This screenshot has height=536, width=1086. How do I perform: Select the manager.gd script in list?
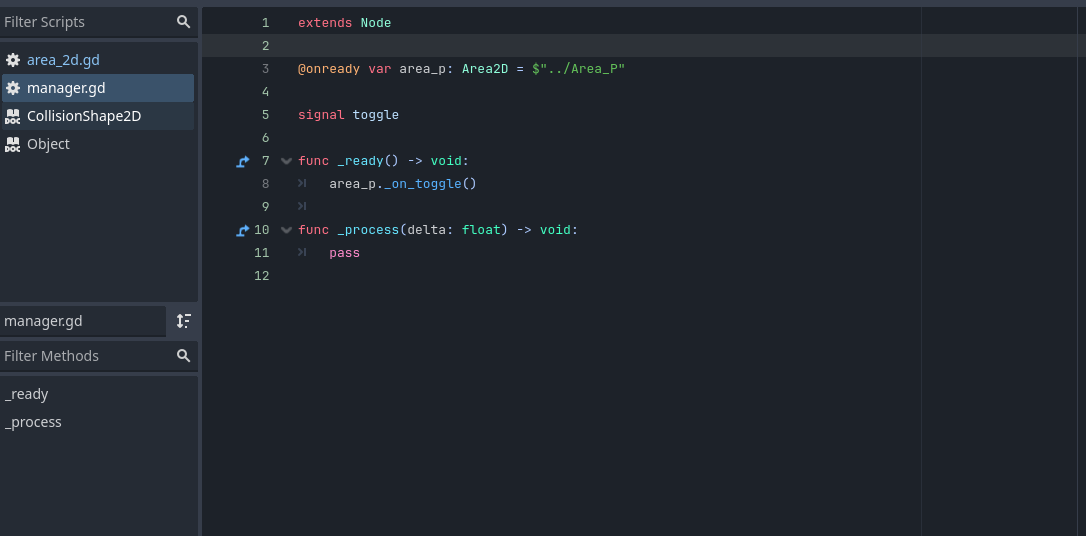coord(98,88)
